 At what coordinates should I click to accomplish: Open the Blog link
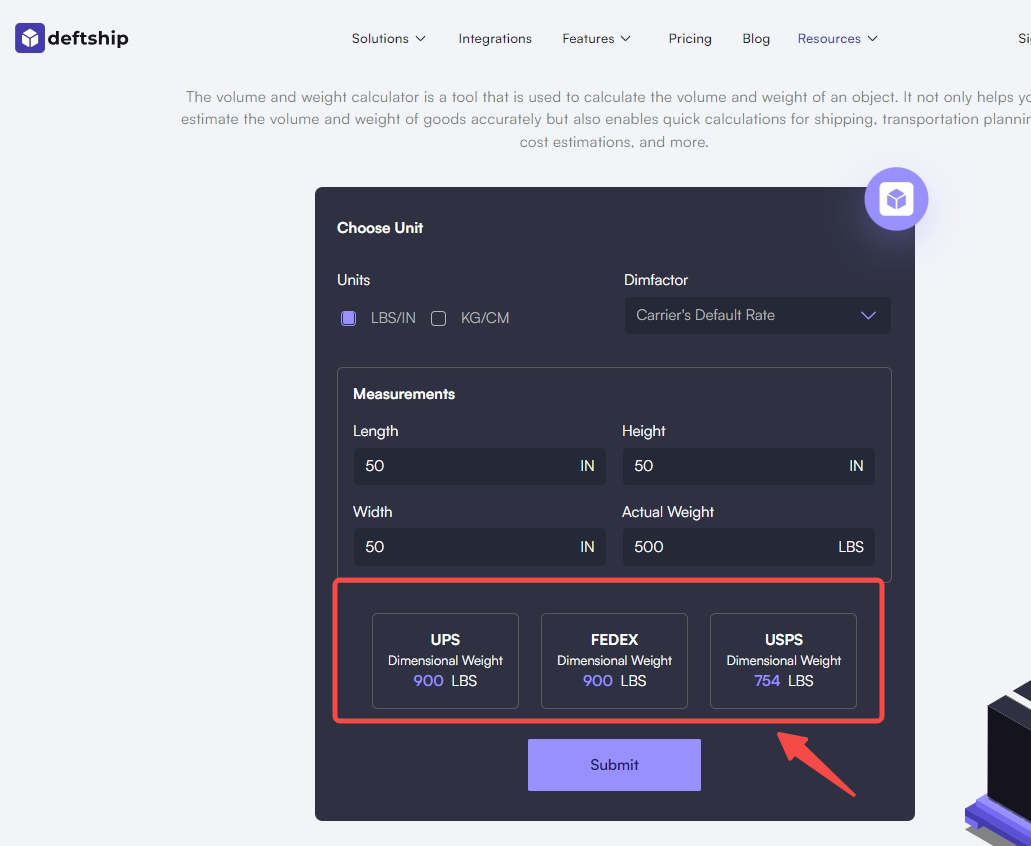(x=756, y=39)
